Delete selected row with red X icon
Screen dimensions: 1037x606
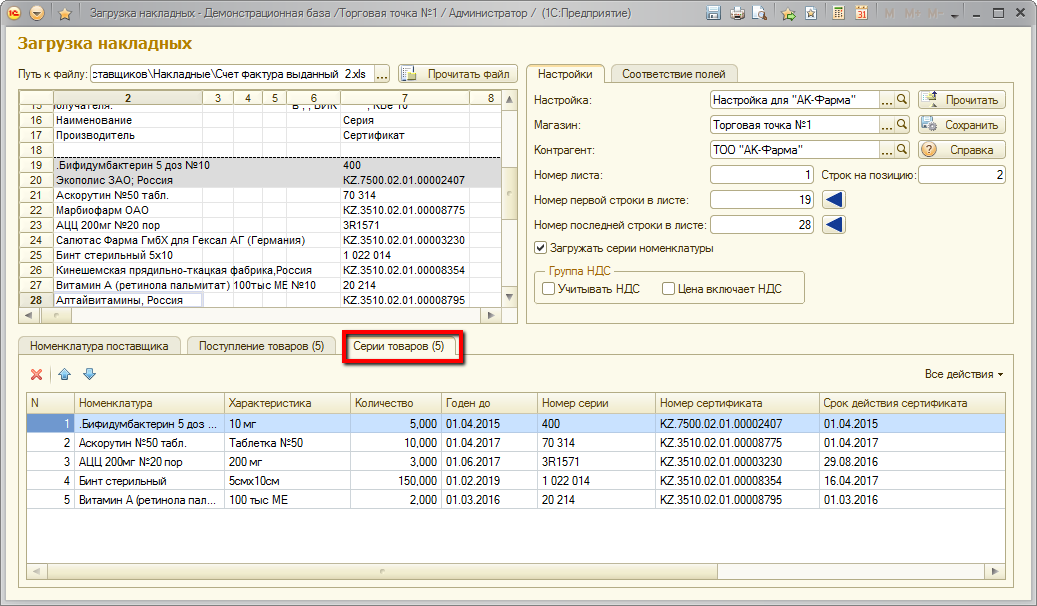(x=37, y=374)
